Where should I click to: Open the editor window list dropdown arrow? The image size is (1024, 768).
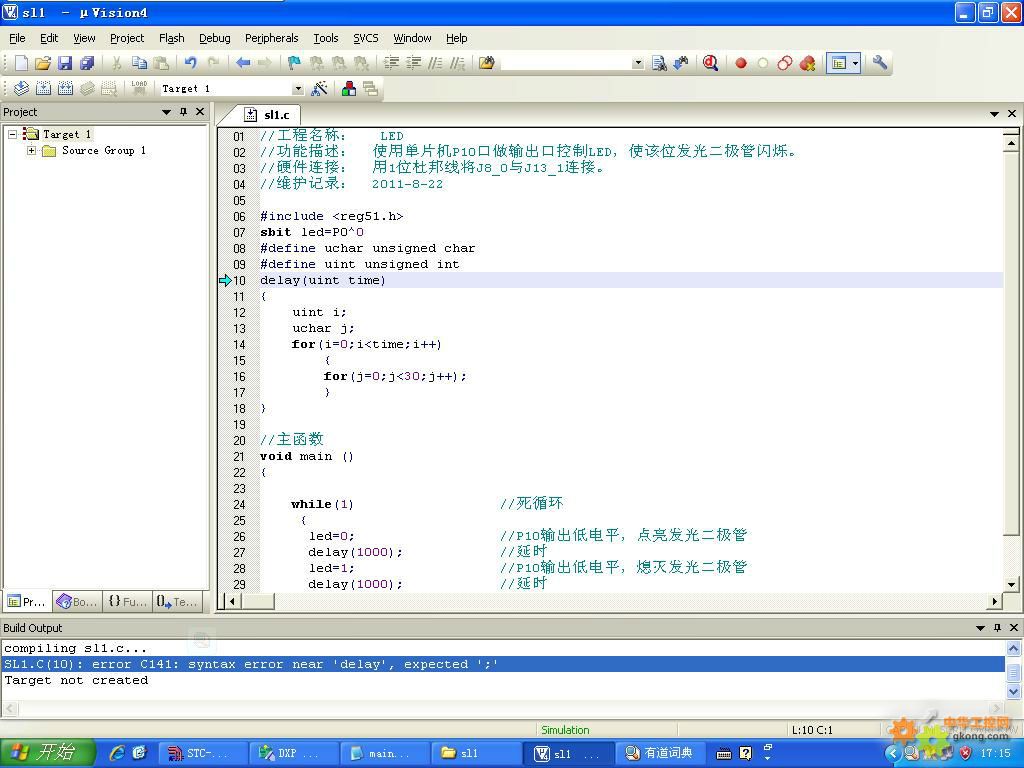(x=994, y=114)
